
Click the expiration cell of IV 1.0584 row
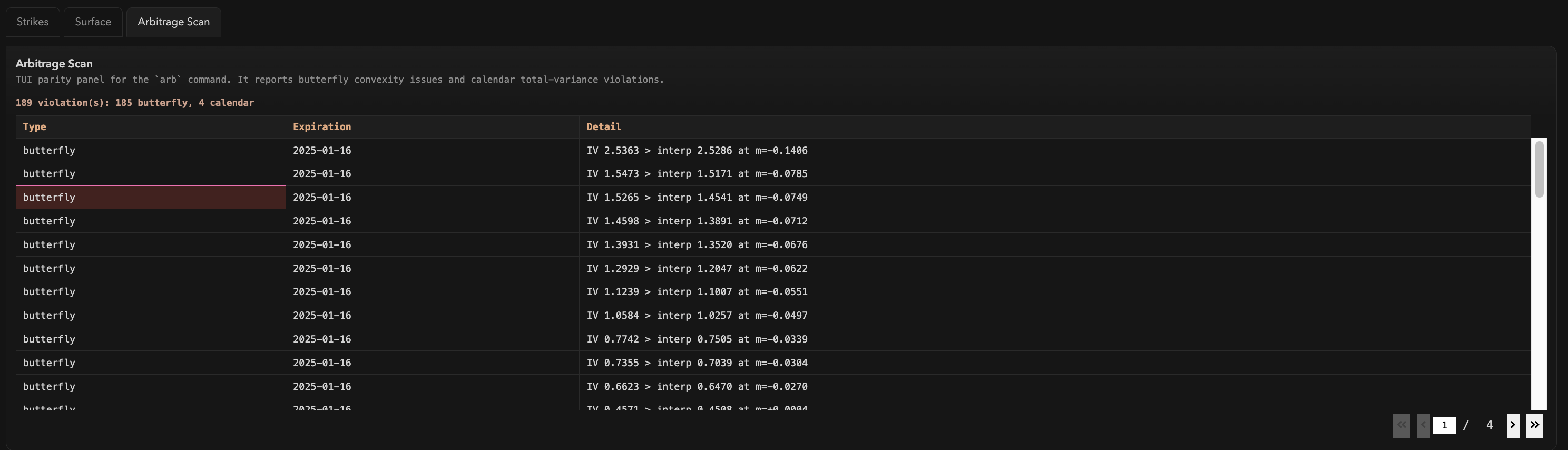322,316
